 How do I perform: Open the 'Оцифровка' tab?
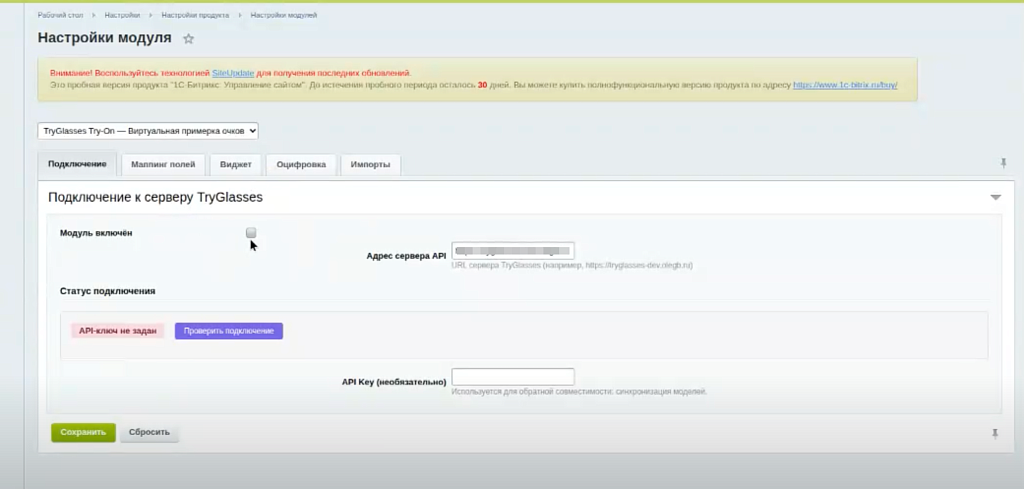tap(301, 165)
